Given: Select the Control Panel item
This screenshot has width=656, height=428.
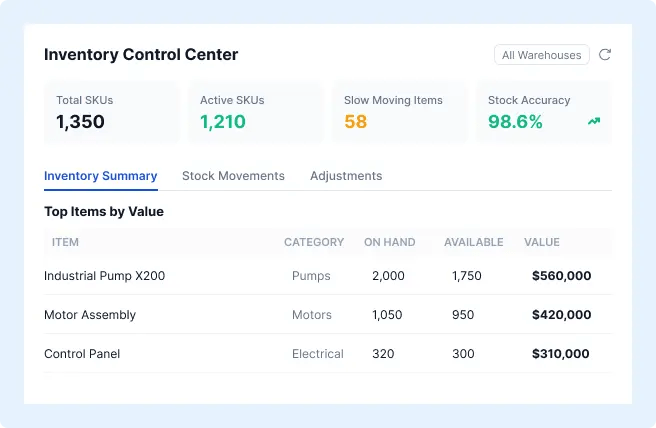Looking at the screenshot, I should (82, 354).
